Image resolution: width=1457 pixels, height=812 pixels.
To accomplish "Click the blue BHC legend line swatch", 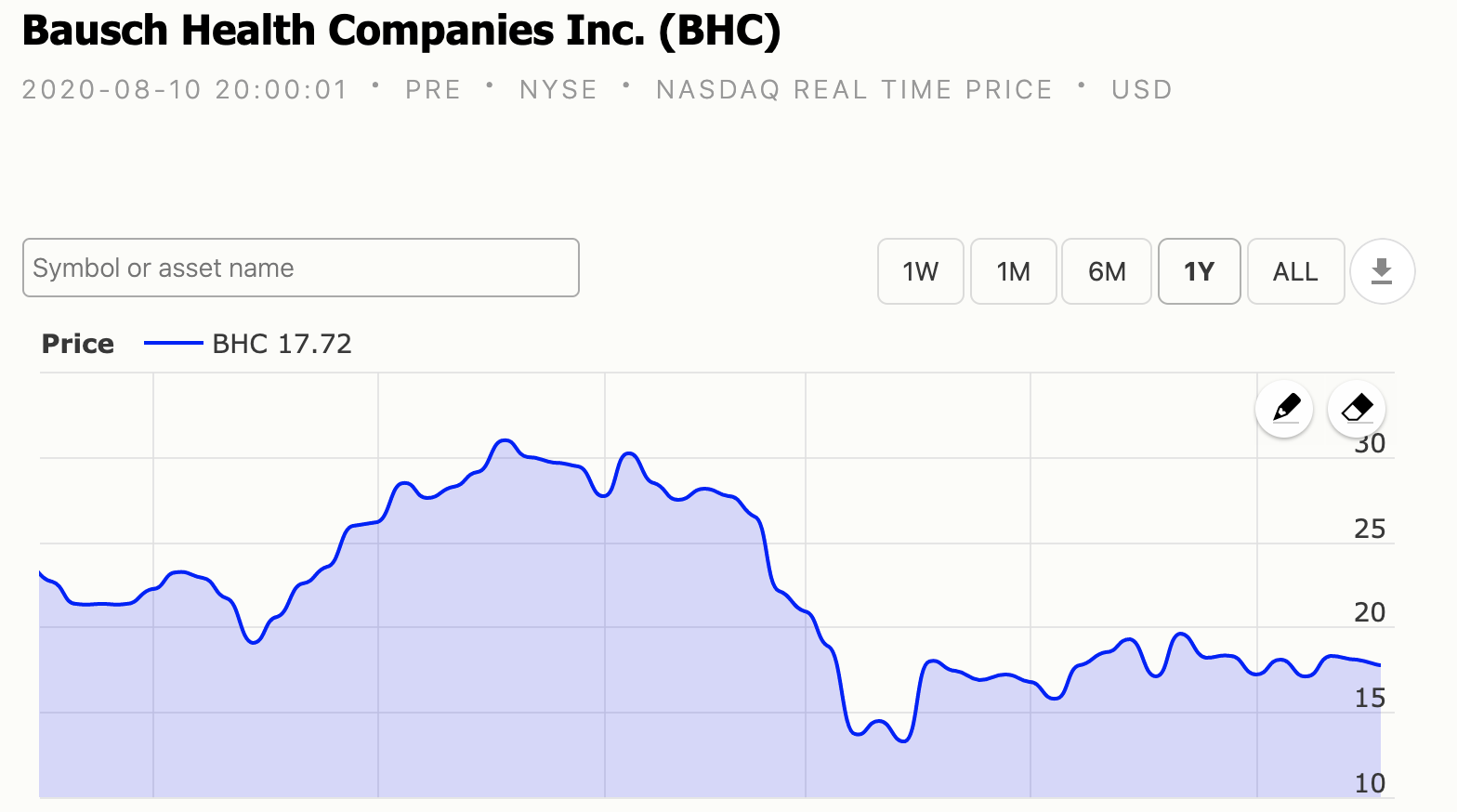I will [173, 344].
